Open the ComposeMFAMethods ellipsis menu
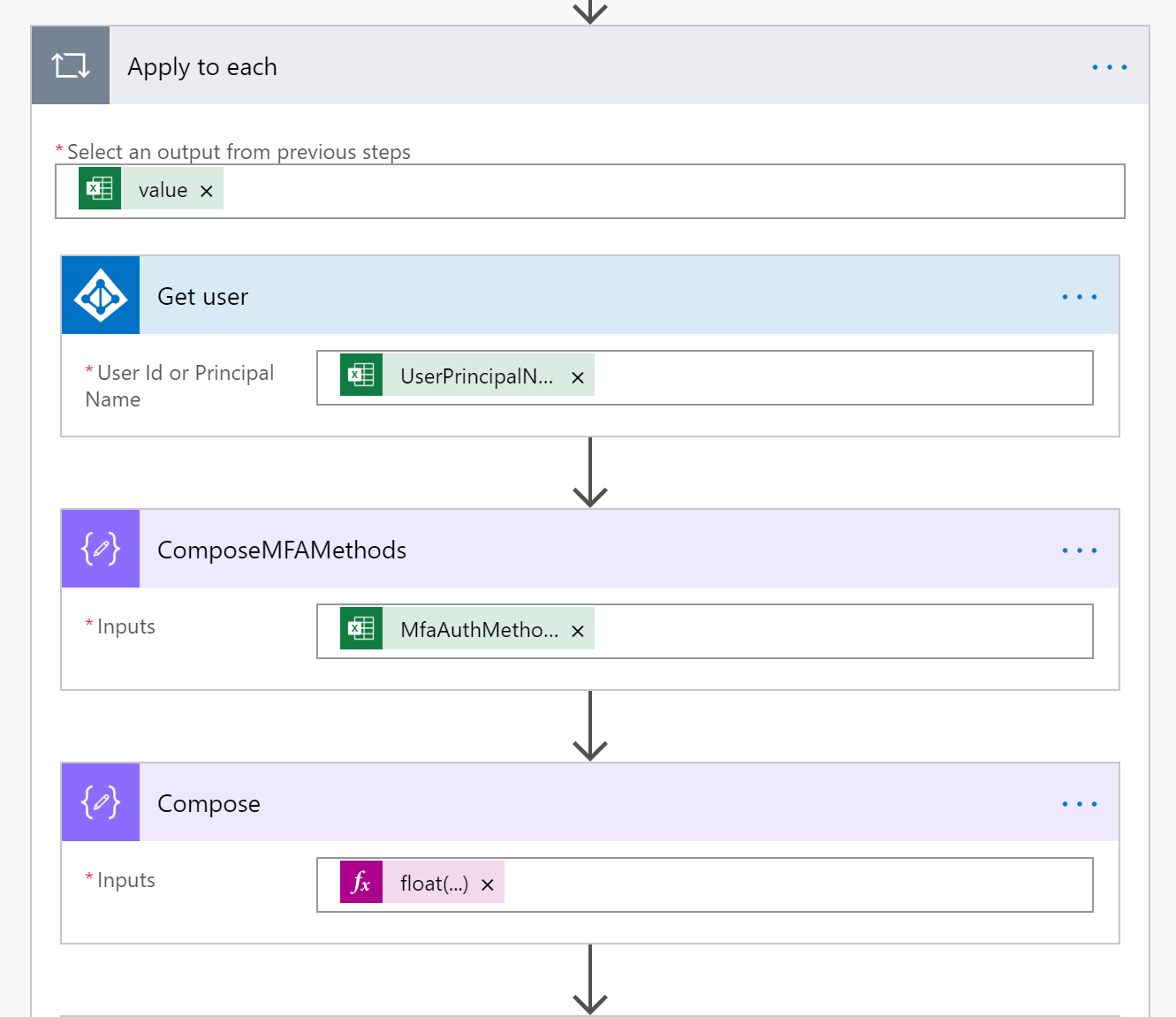Viewport: 1176px width, 1017px height. tap(1079, 550)
